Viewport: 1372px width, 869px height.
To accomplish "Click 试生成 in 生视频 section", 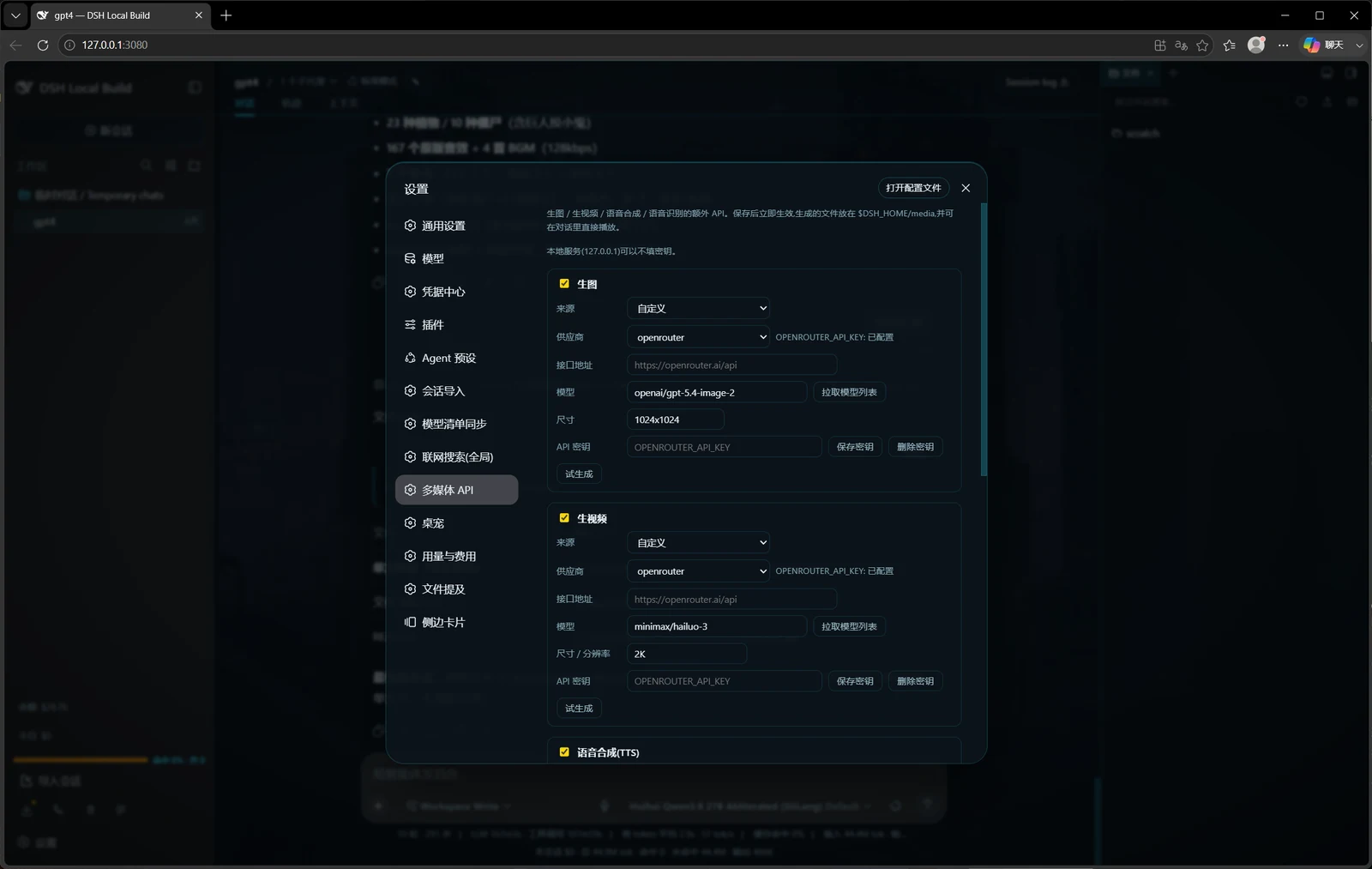I will tap(579, 709).
